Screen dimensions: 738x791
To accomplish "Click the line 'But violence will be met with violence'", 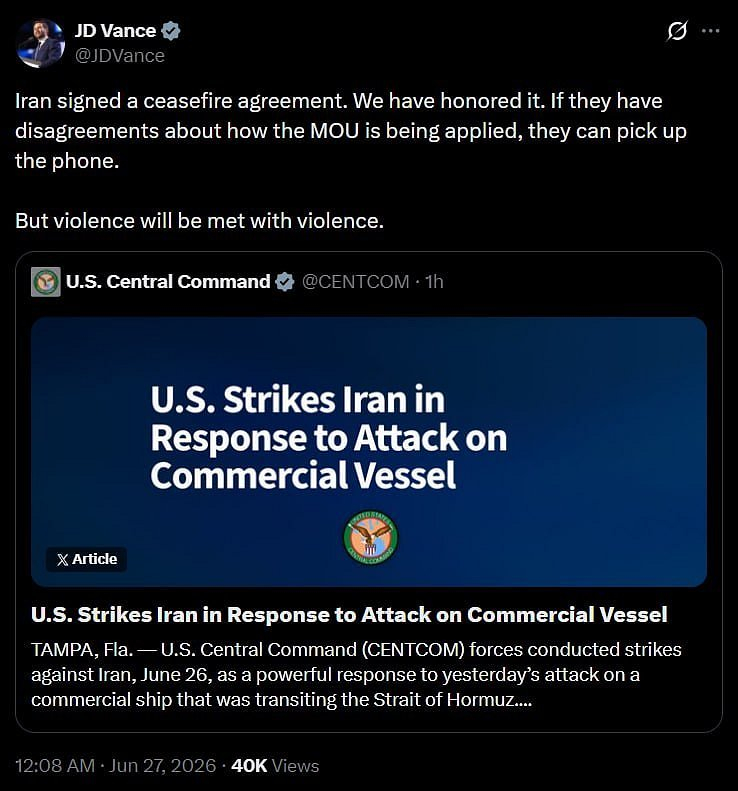I will tap(199, 221).
